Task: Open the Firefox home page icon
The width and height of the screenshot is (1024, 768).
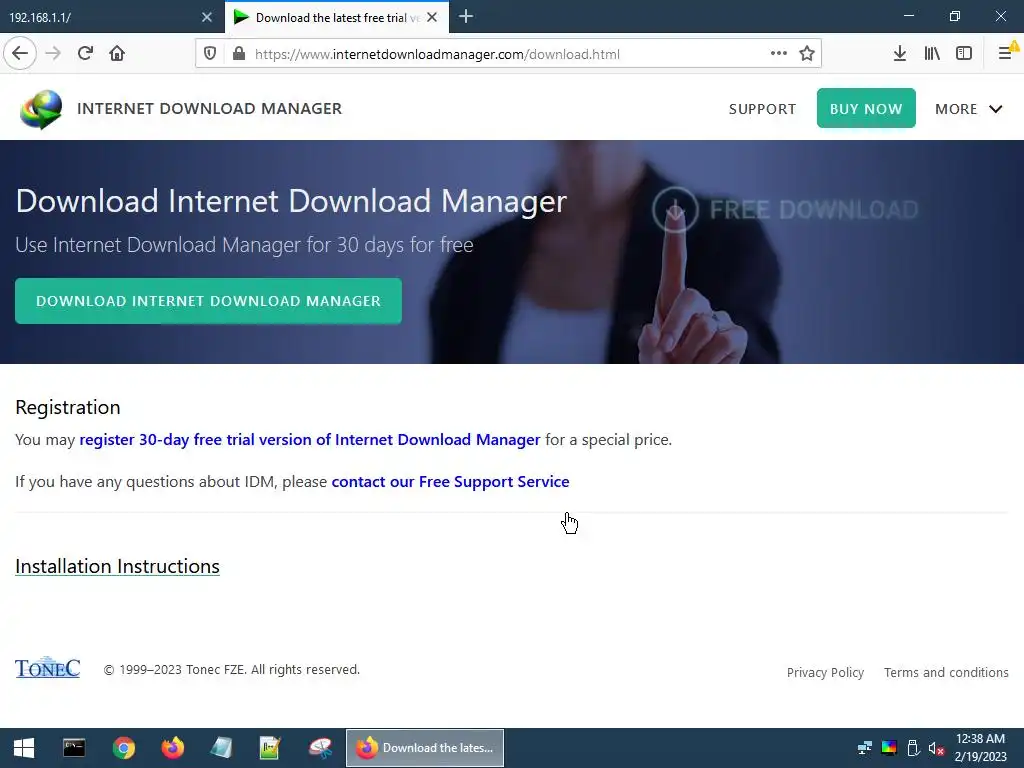Action: pyautogui.click(x=117, y=54)
